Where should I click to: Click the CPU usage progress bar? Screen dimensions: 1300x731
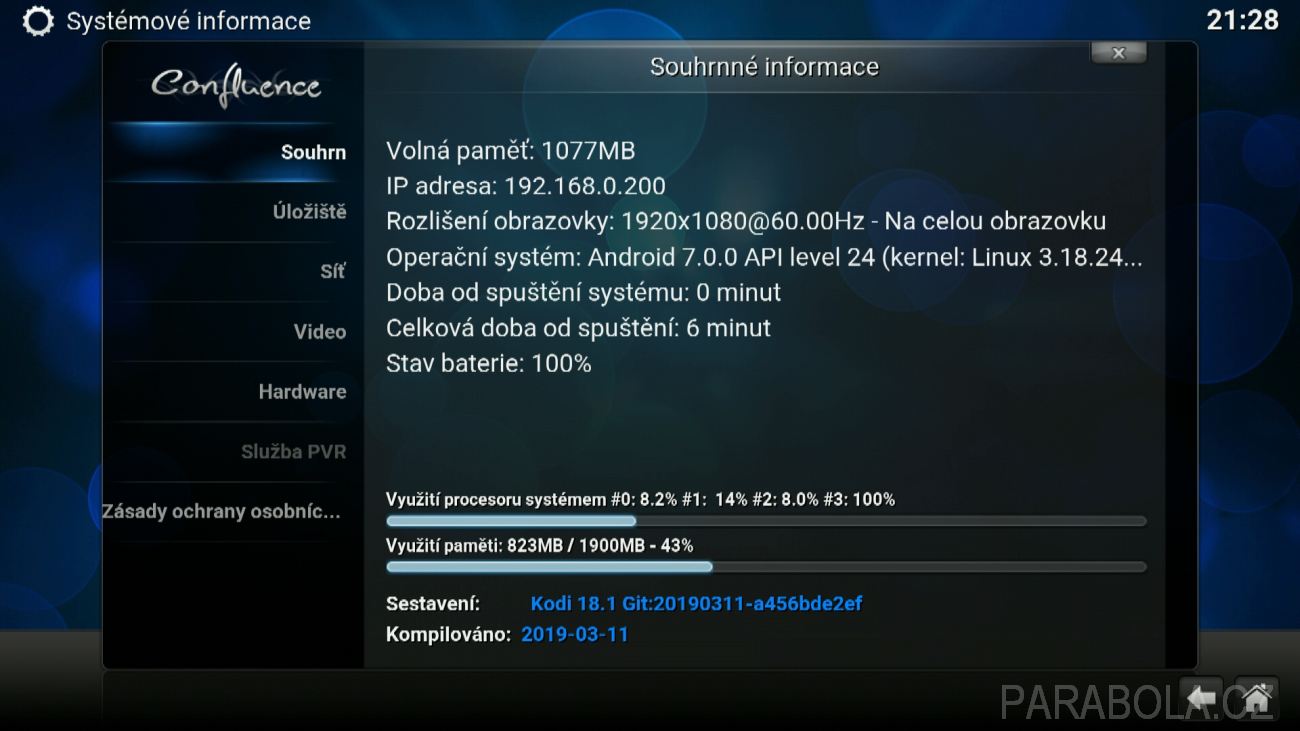[x=766, y=521]
